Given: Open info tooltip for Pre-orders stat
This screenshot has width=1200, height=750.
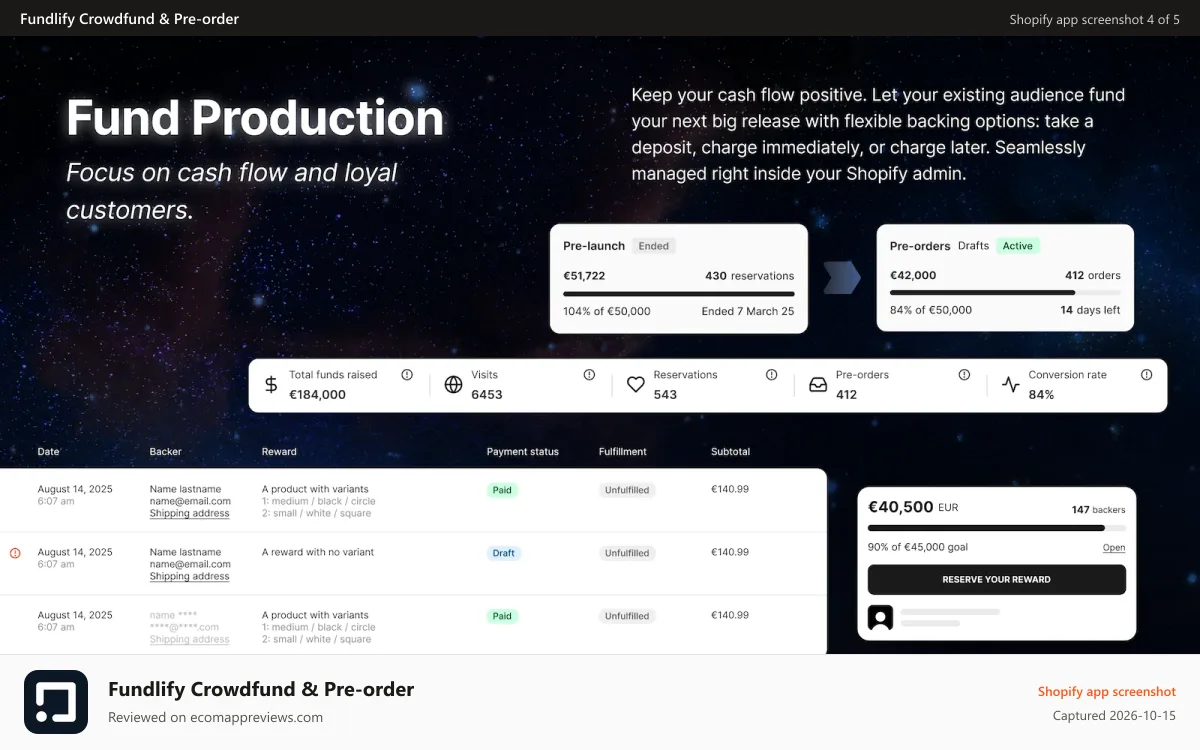Looking at the screenshot, I should [x=964, y=375].
